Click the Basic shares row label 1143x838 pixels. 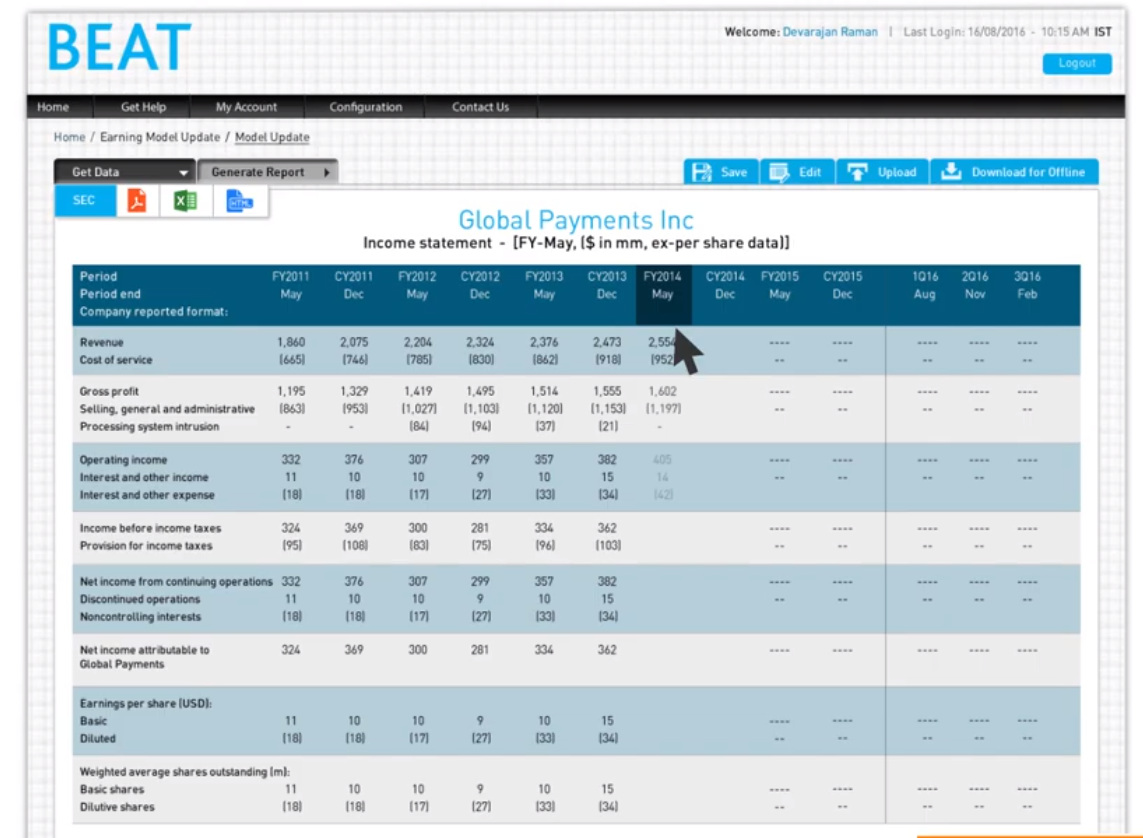[112, 790]
